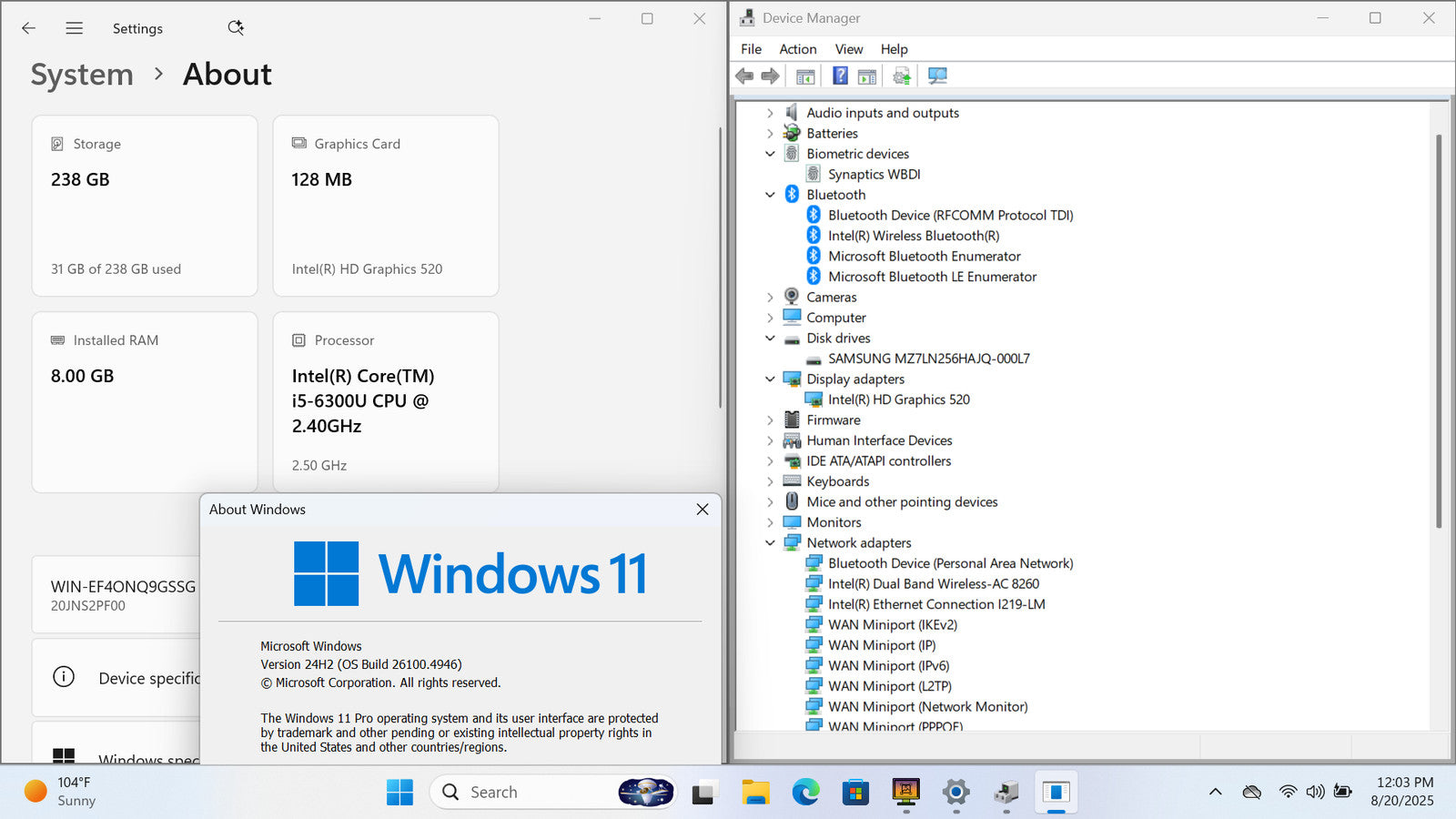Viewport: 1456px width, 819px height.
Task: Click the System breadcrumb link
Action: click(x=82, y=75)
